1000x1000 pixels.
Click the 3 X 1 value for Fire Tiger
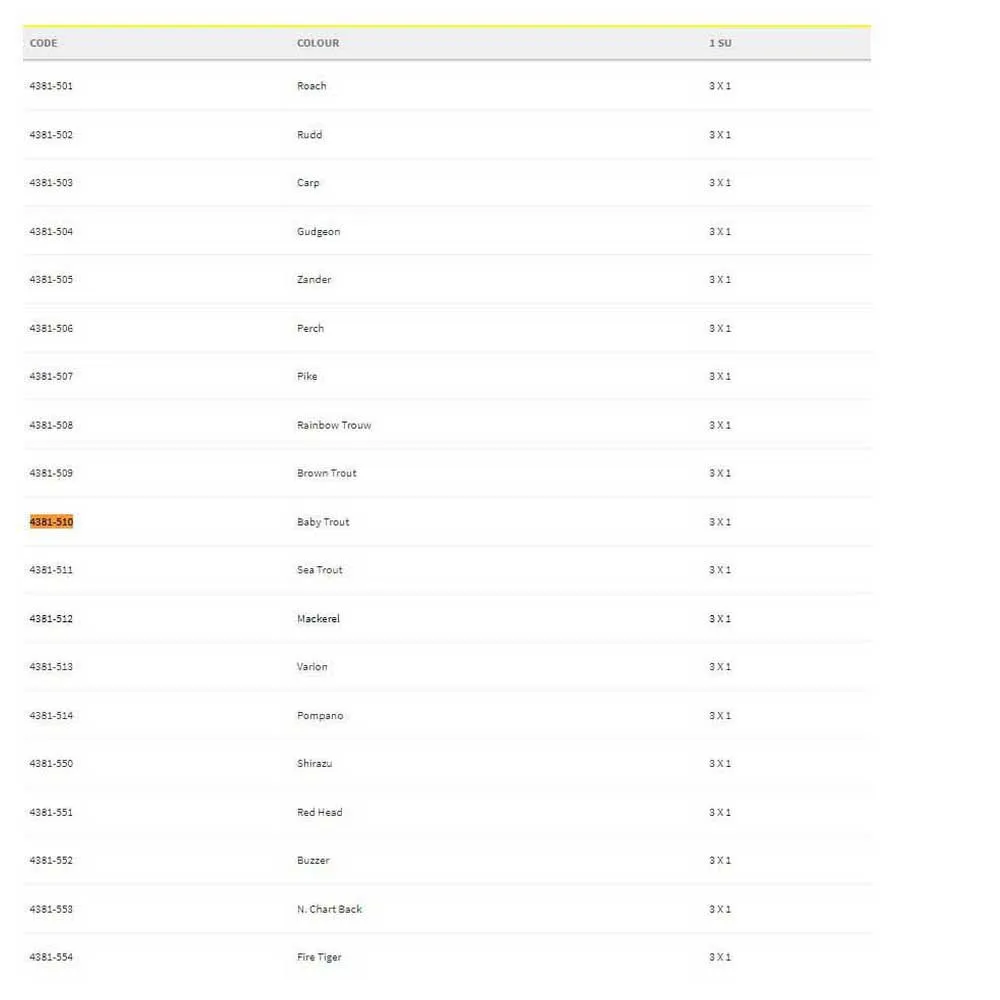(720, 957)
